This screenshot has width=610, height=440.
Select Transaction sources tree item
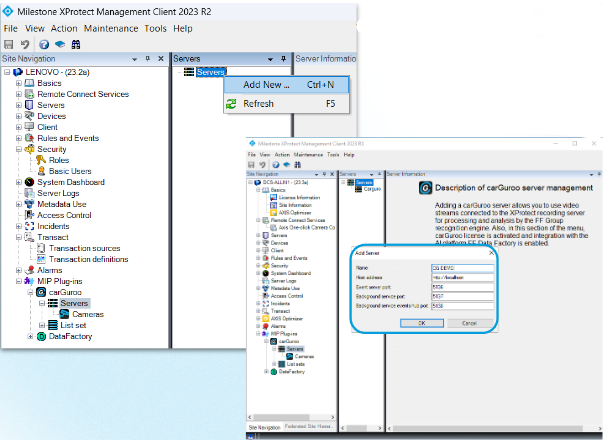point(84,248)
